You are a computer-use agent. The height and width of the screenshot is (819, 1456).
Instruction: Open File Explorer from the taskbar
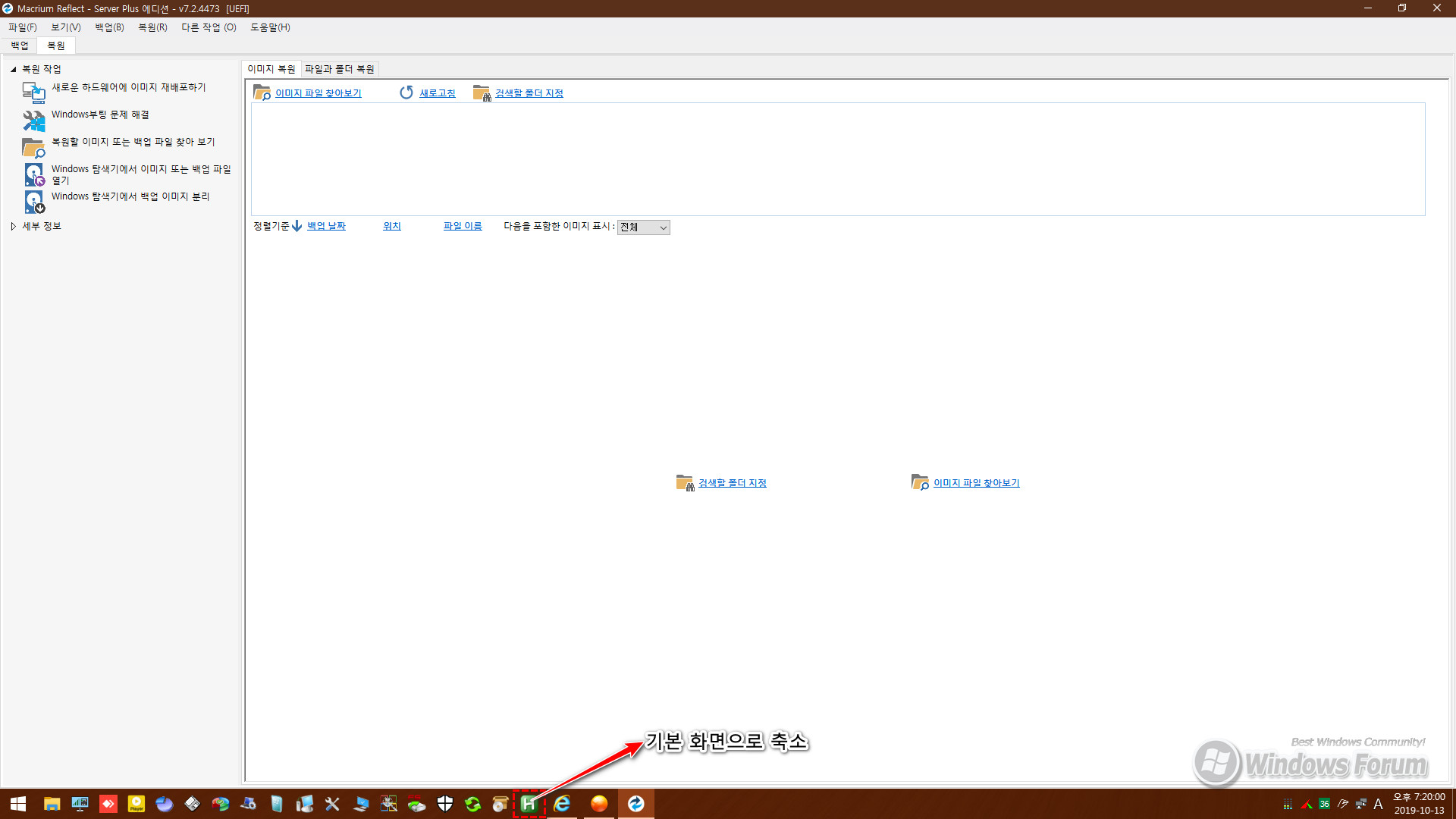(x=52, y=804)
